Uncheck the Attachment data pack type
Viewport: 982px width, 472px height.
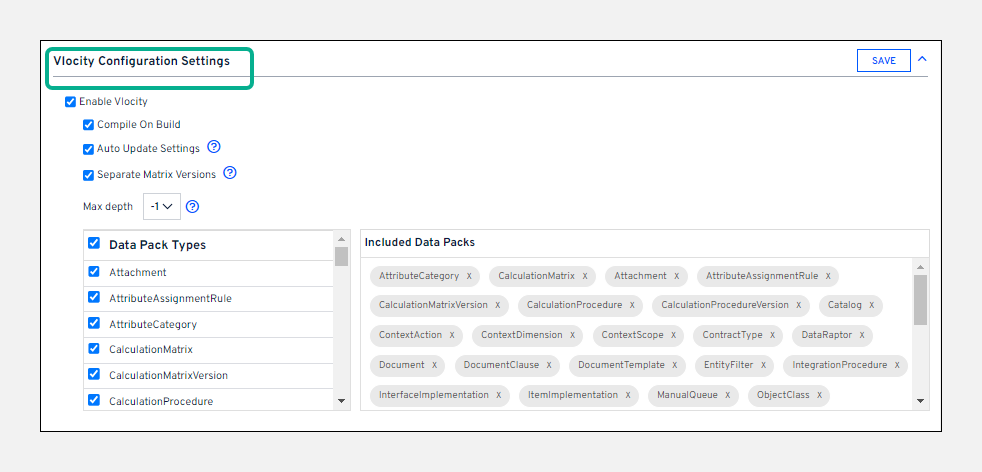pos(94,271)
